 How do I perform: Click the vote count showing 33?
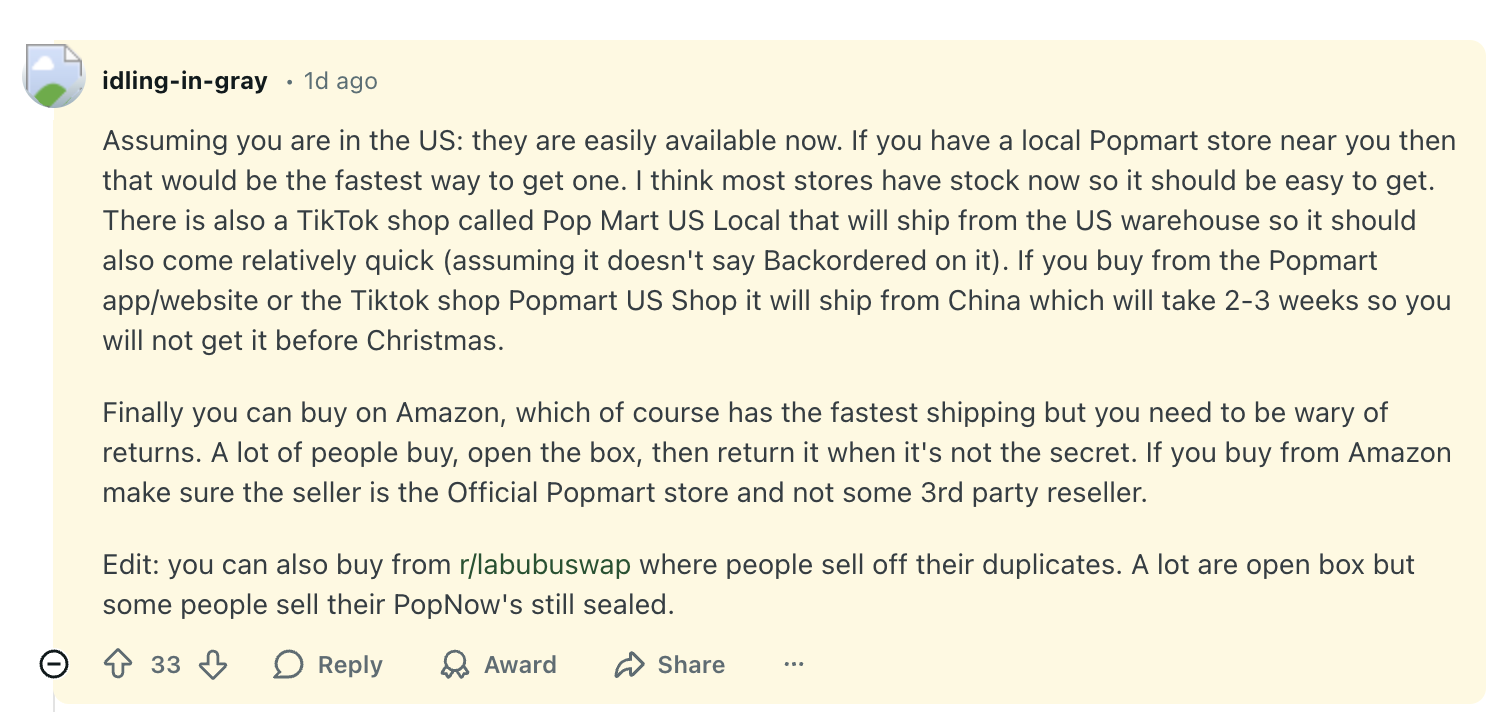(166, 665)
